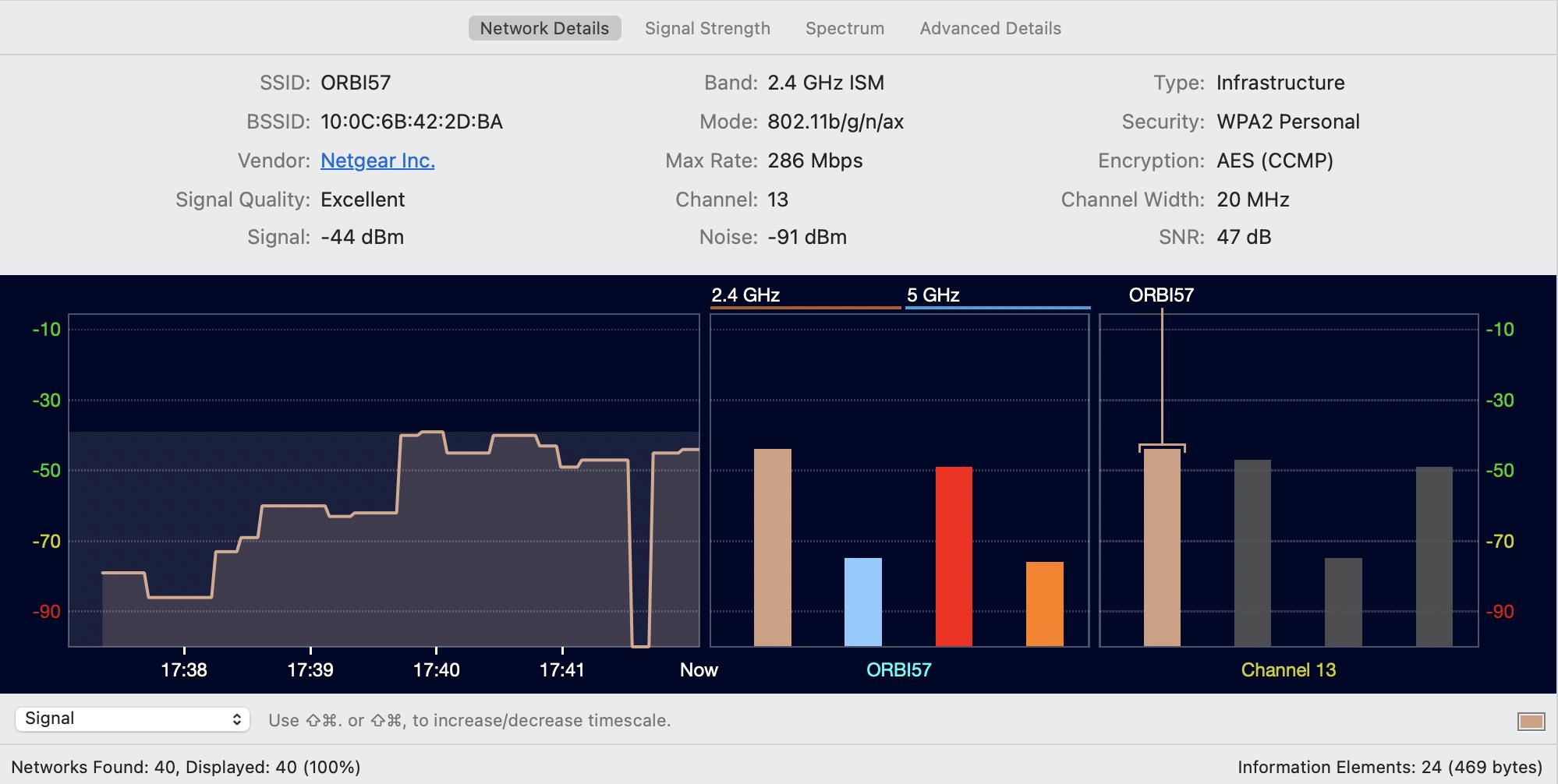This screenshot has height=784, width=1558.
Task: Select the Channel 13 label under chart
Action: 1289,669
